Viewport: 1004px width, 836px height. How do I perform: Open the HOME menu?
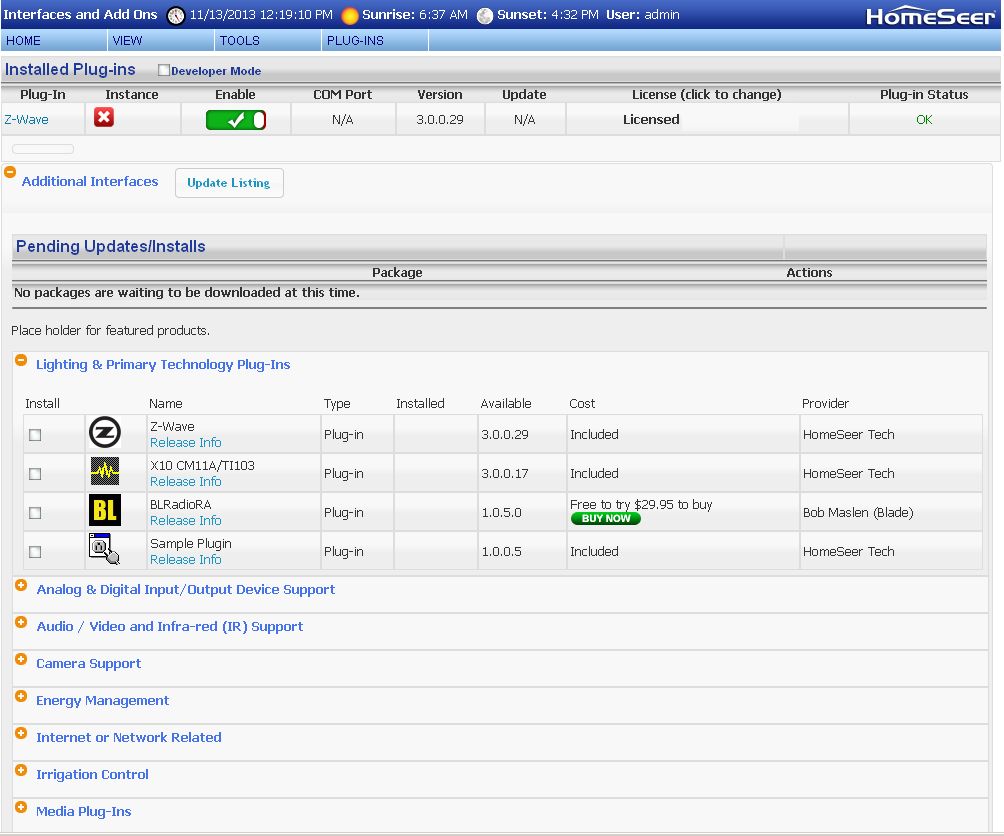[54, 40]
